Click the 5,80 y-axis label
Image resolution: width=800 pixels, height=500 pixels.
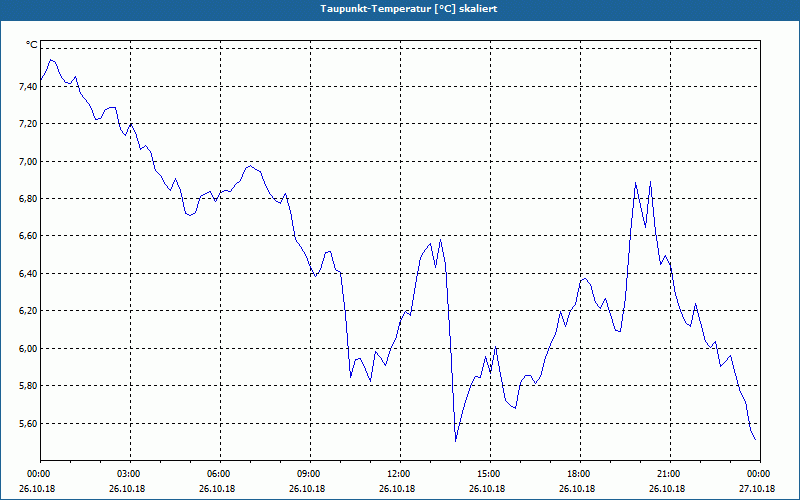tap(28, 386)
